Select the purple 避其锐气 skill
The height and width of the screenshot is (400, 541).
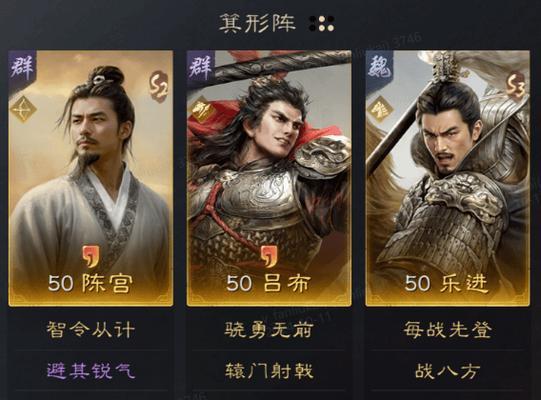[91, 371]
